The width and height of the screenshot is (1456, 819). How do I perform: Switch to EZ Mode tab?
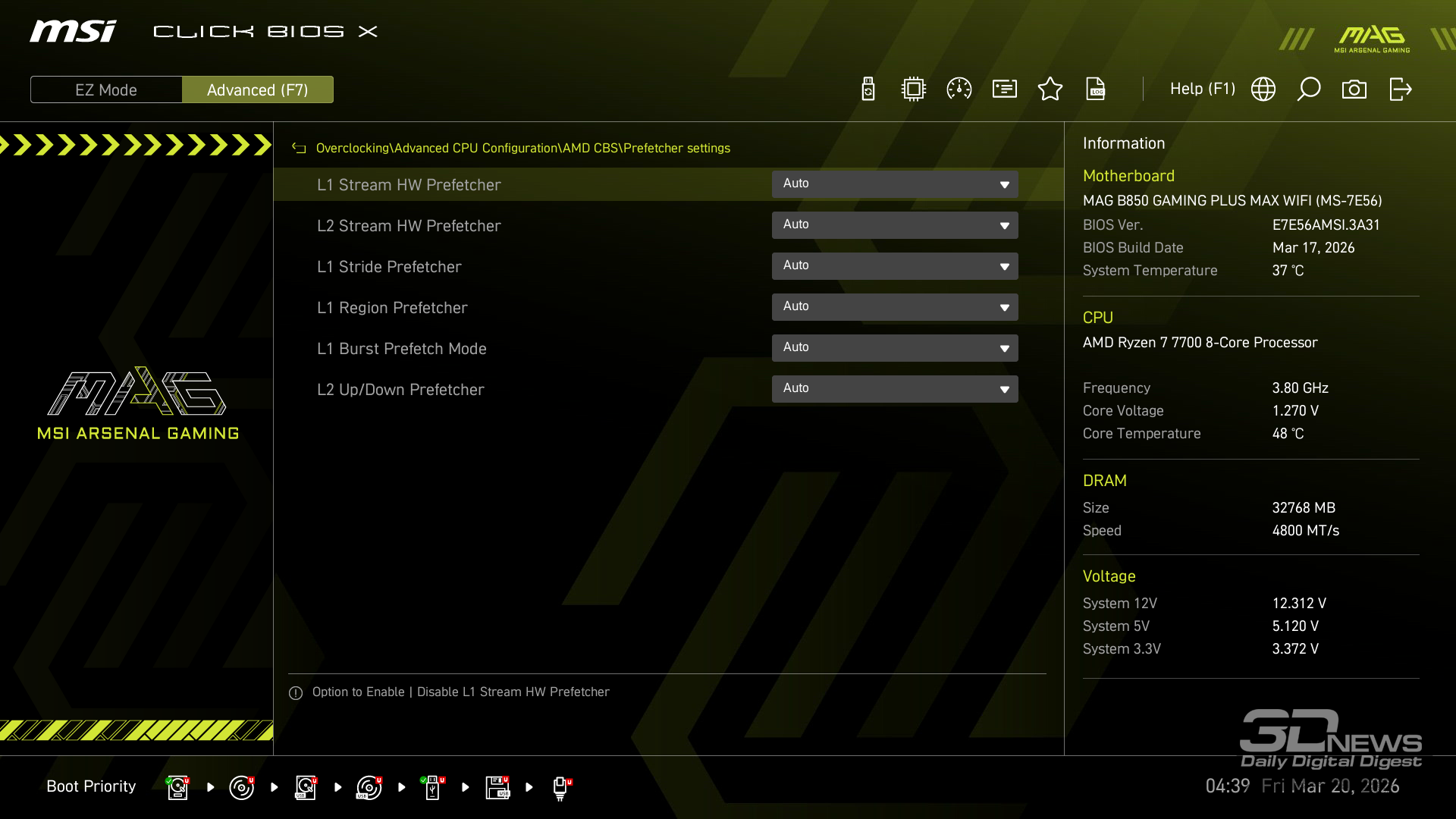(106, 89)
